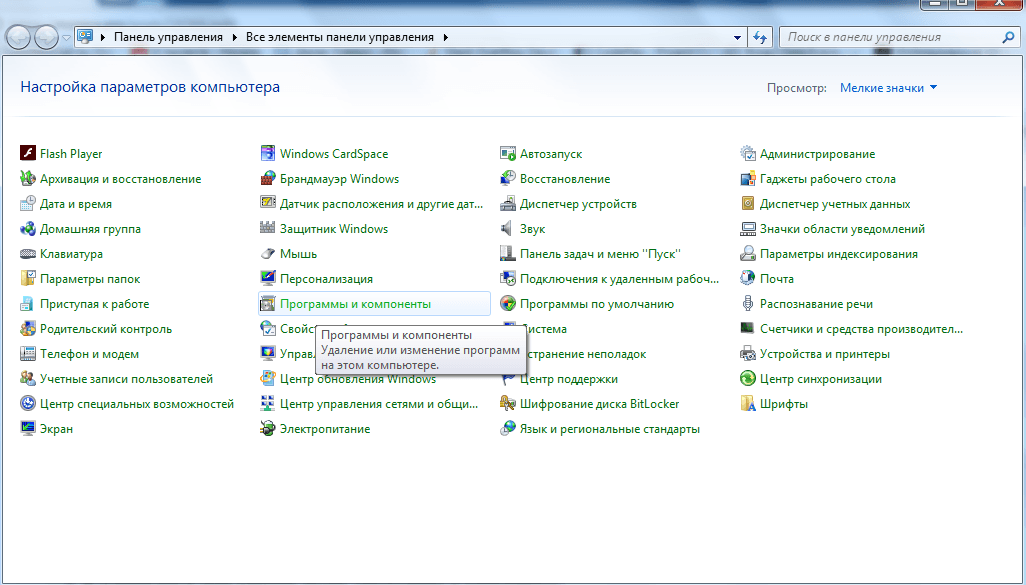Open the Мелкие значки view dropdown
This screenshot has width=1026, height=585.
(888, 88)
